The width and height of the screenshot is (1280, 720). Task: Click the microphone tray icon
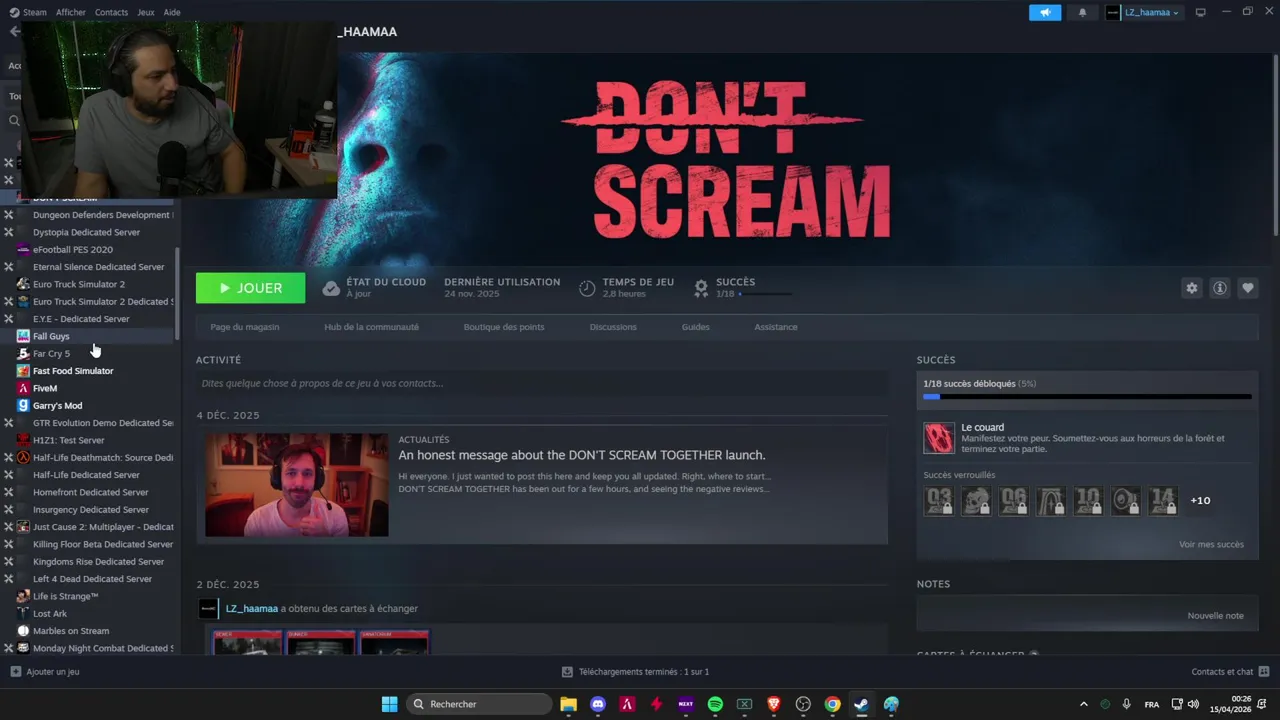tap(1127, 704)
